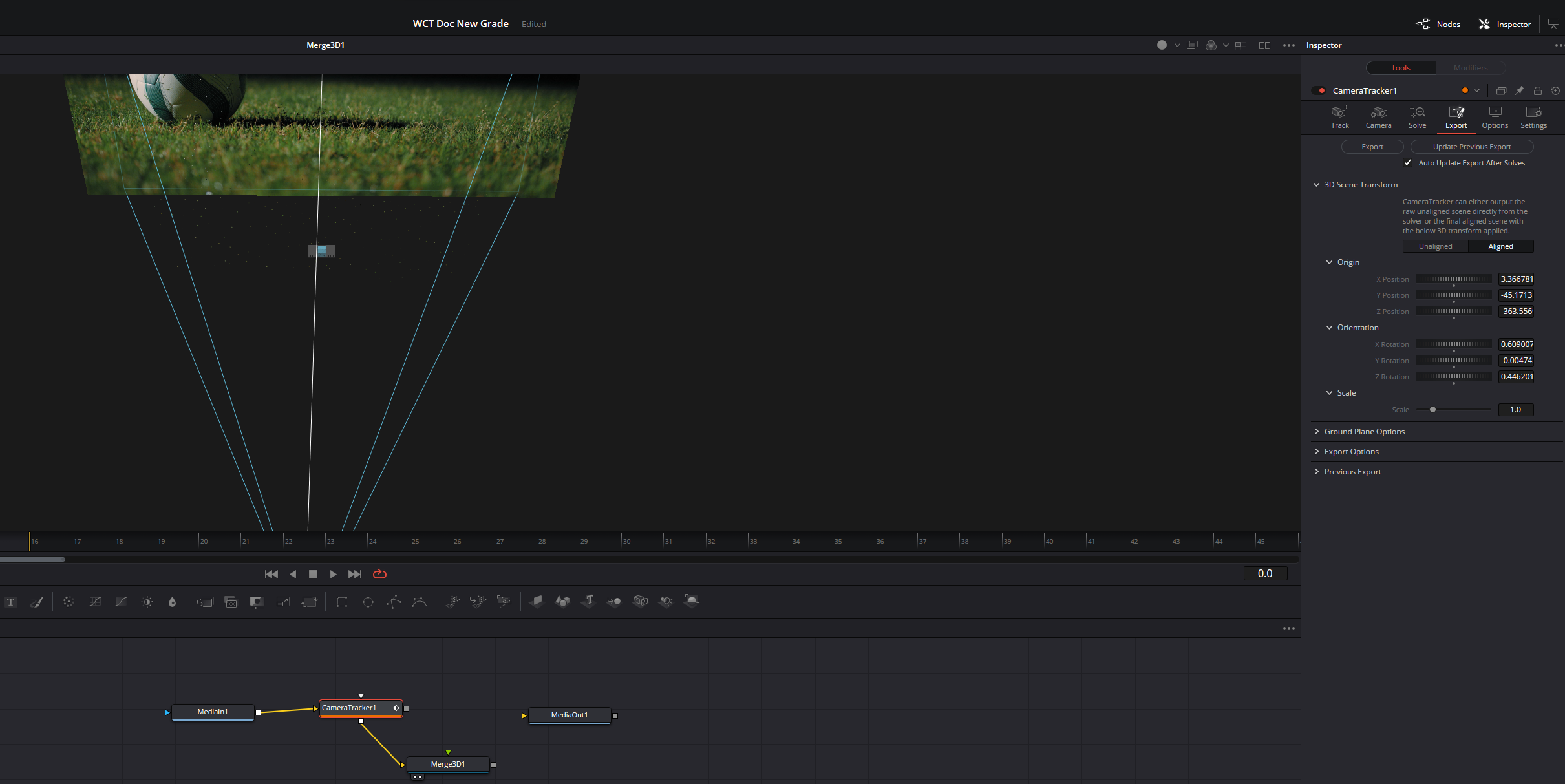Lock the CameraTracker1 node controls
This screenshot has width=1565, height=784.
(1538, 90)
